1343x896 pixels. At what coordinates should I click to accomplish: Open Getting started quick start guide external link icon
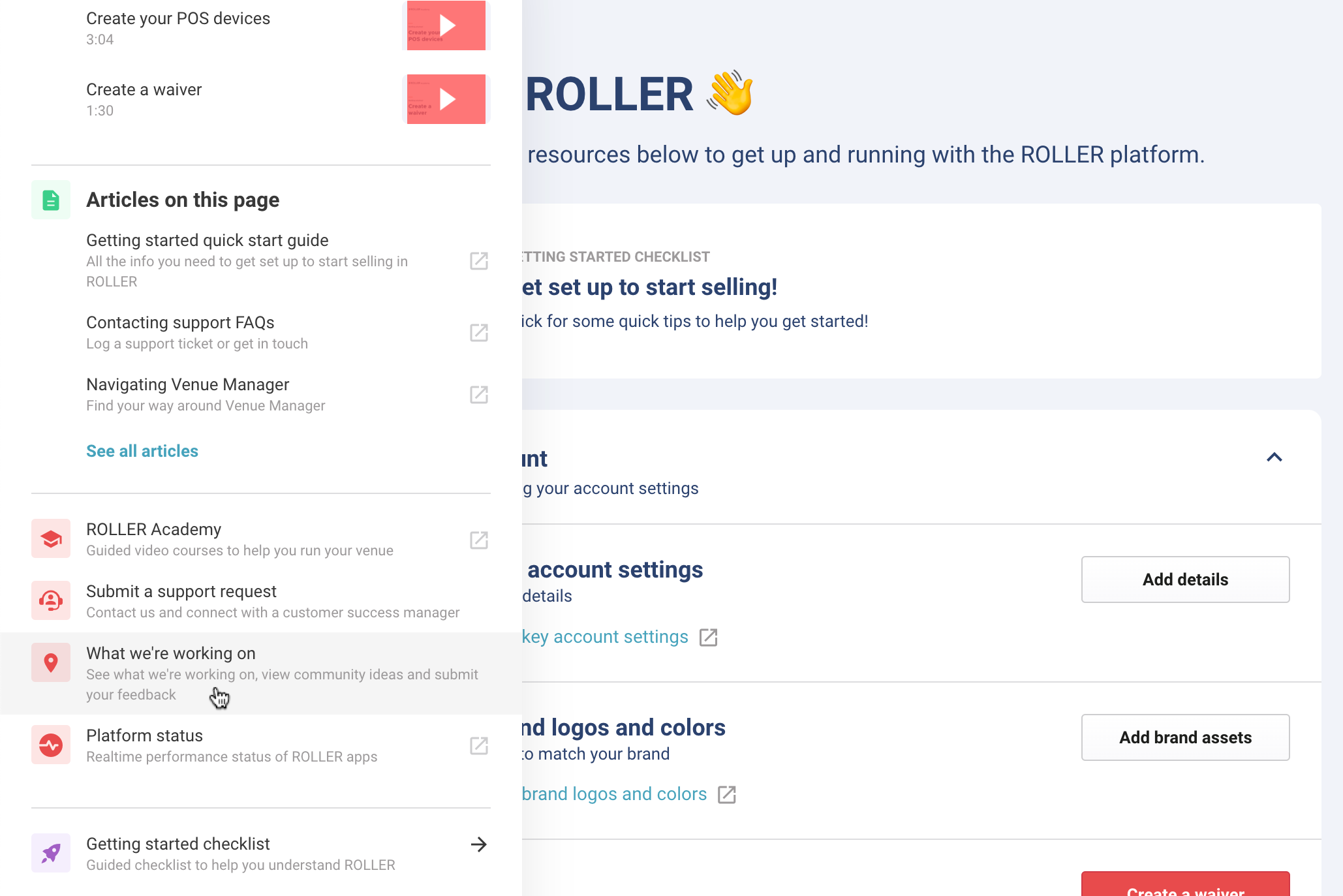(479, 261)
